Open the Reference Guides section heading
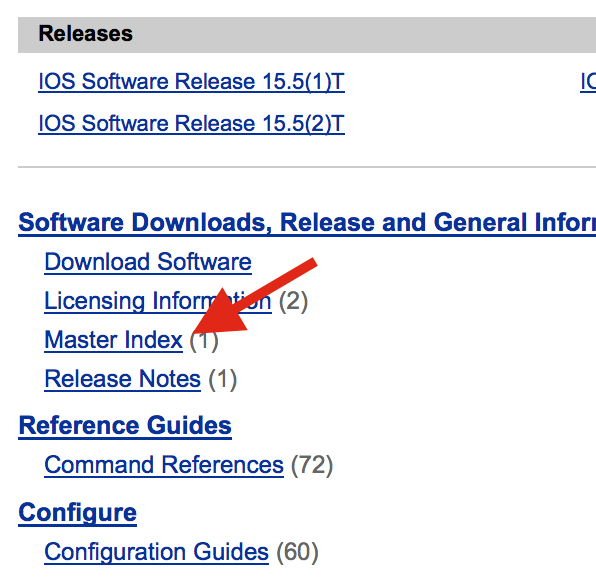 [x=125, y=425]
